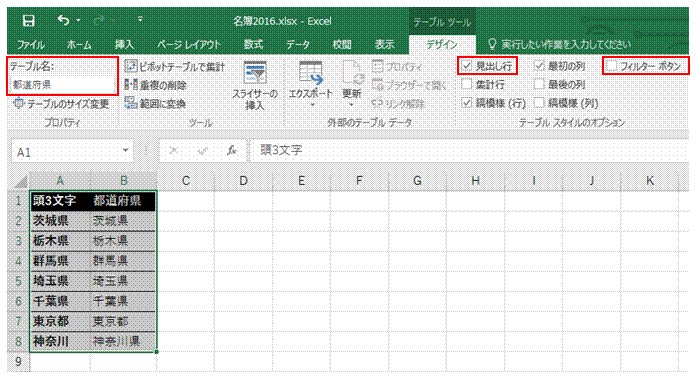The image size is (698, 377).
Task: Open the Name Box dropdown arrow
Action: pos(126,151)
